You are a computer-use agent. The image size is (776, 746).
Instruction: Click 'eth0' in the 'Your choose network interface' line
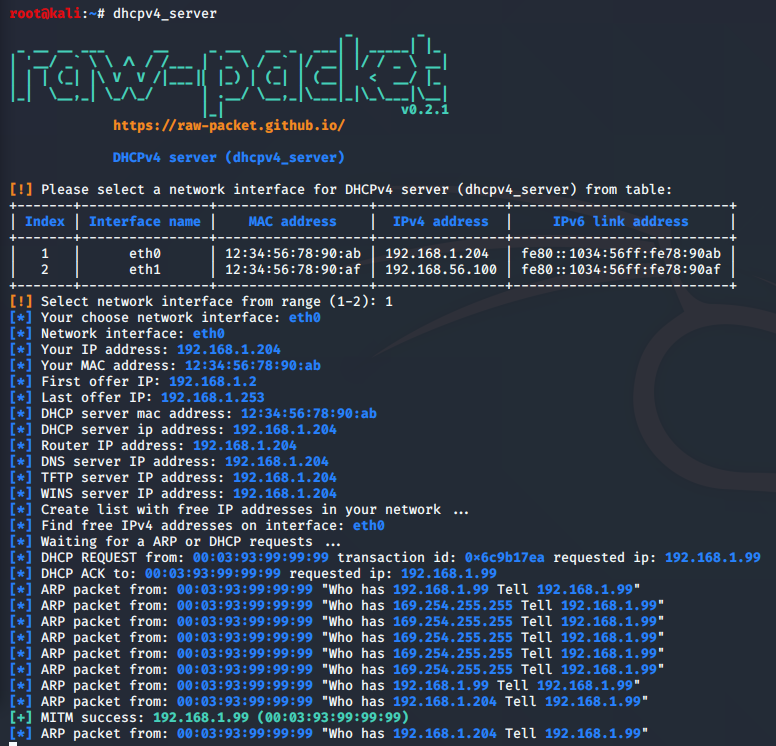pyautogui.click(x=305, y=317)
